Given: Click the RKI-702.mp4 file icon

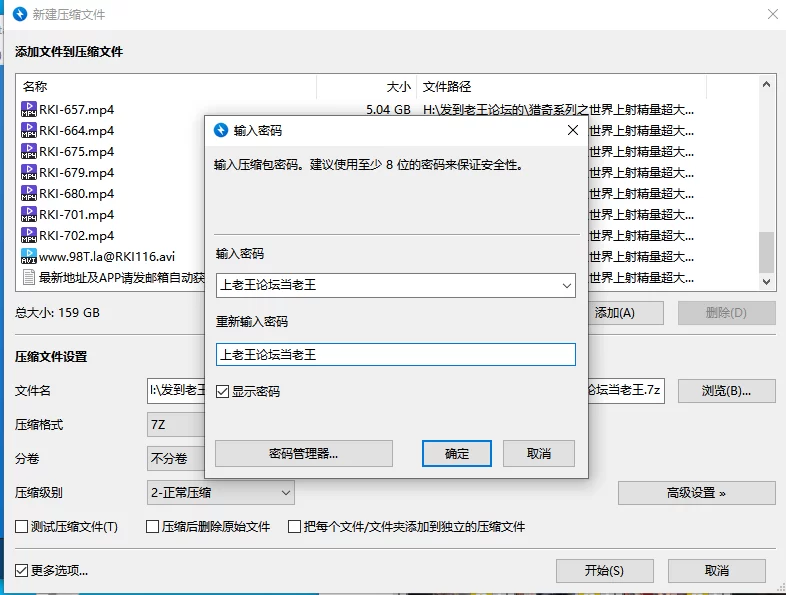Looking at the screenshot, I should pyautogui.click(x=29, y=236).
